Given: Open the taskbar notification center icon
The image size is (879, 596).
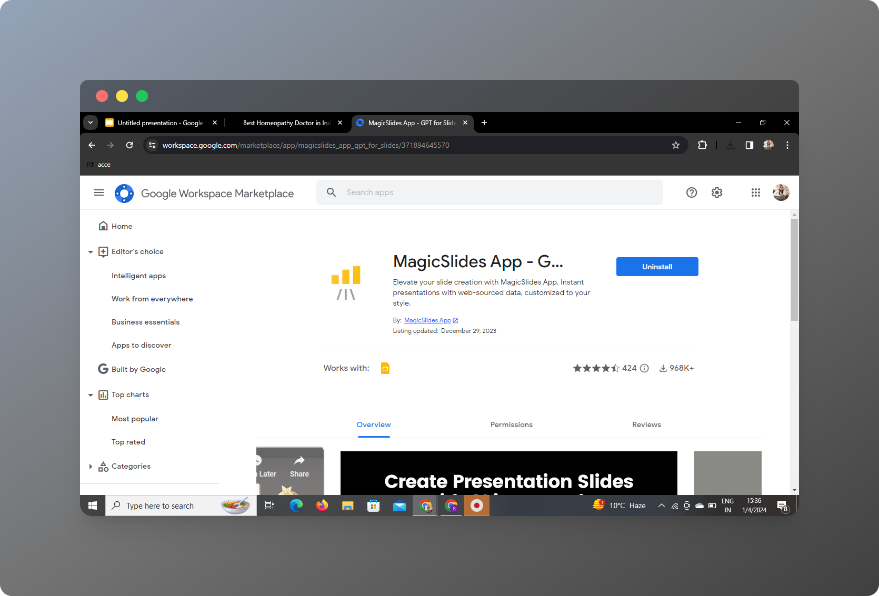Looking at the screenshot, I should (x=783, y=506).
